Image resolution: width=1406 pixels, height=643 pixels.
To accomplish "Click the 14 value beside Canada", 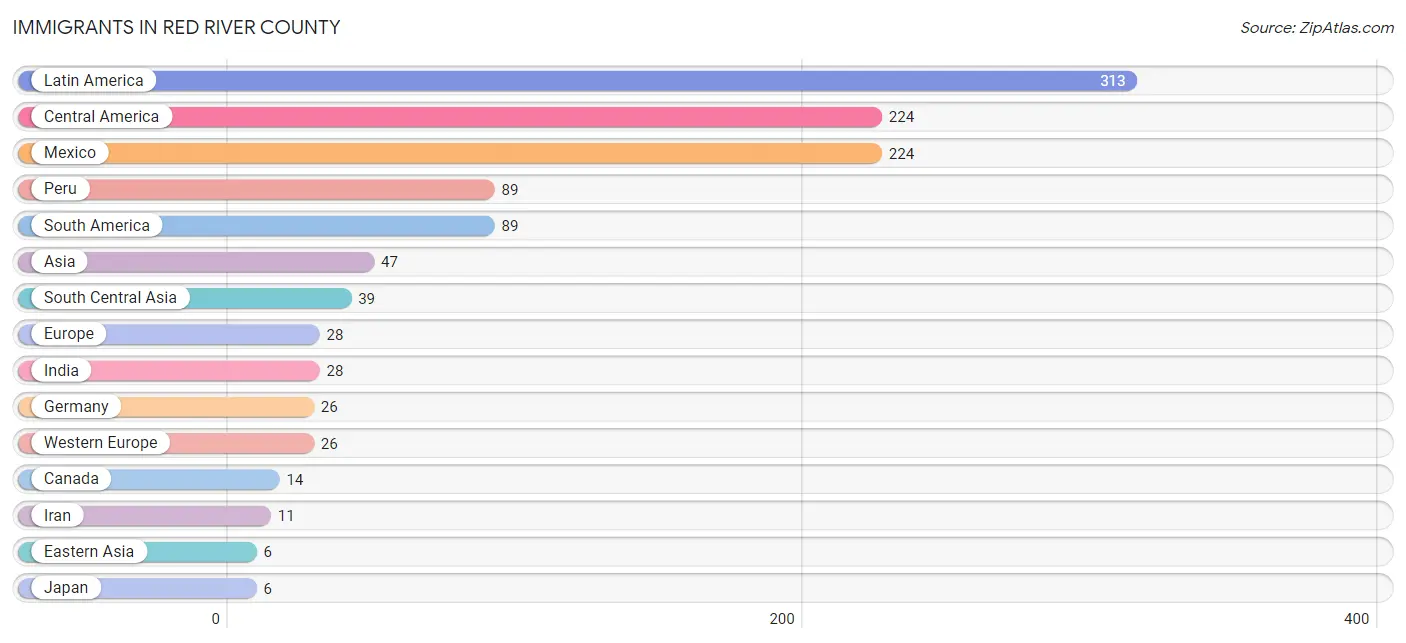I will [295, 480].
